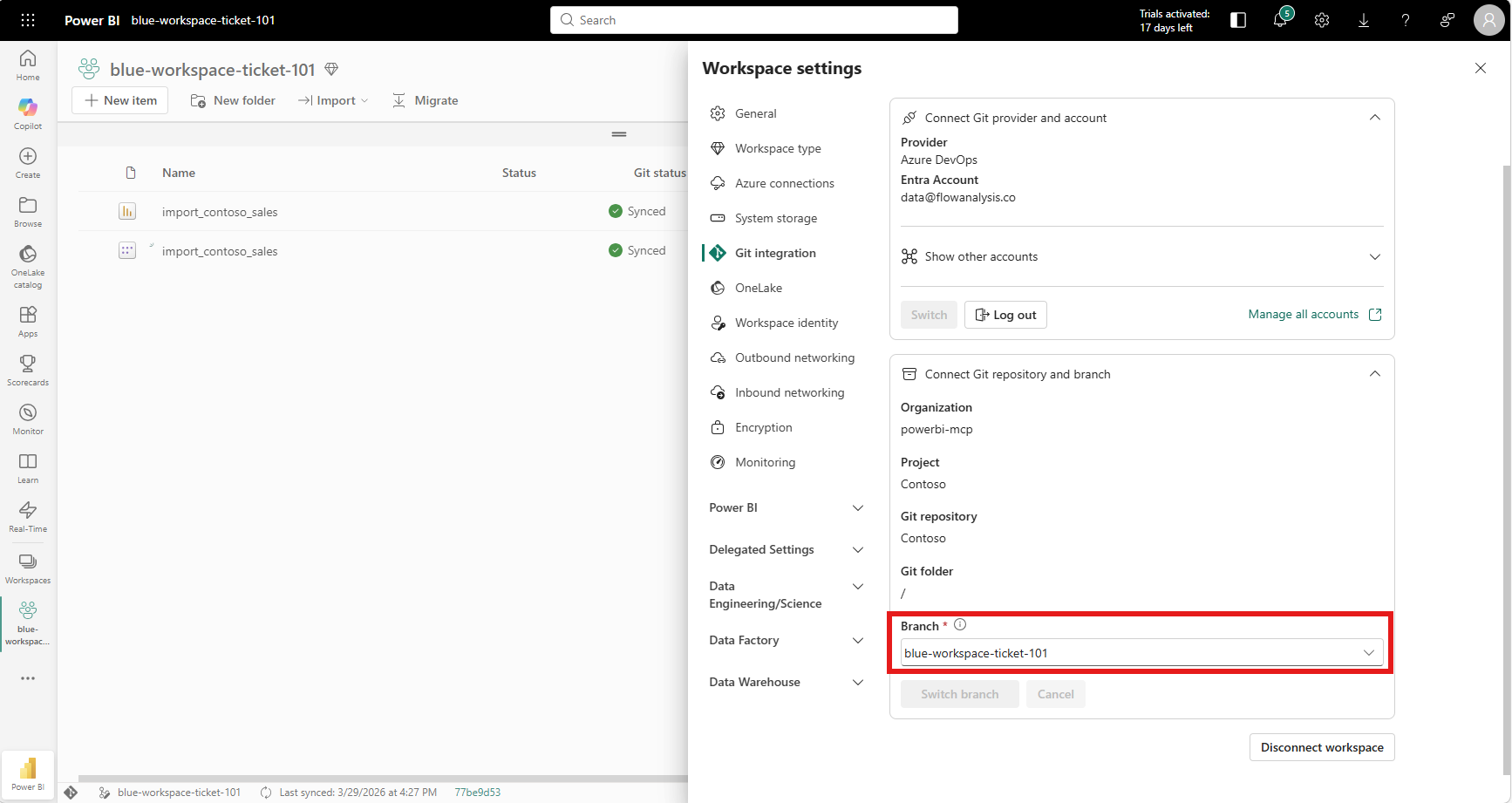
Task: Select the blue-workspace sidebar shortcut
Action: click(28, 623)
